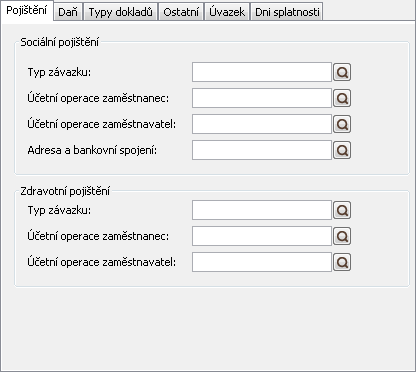Select the Pojištění tab

[x=27, y=11]
